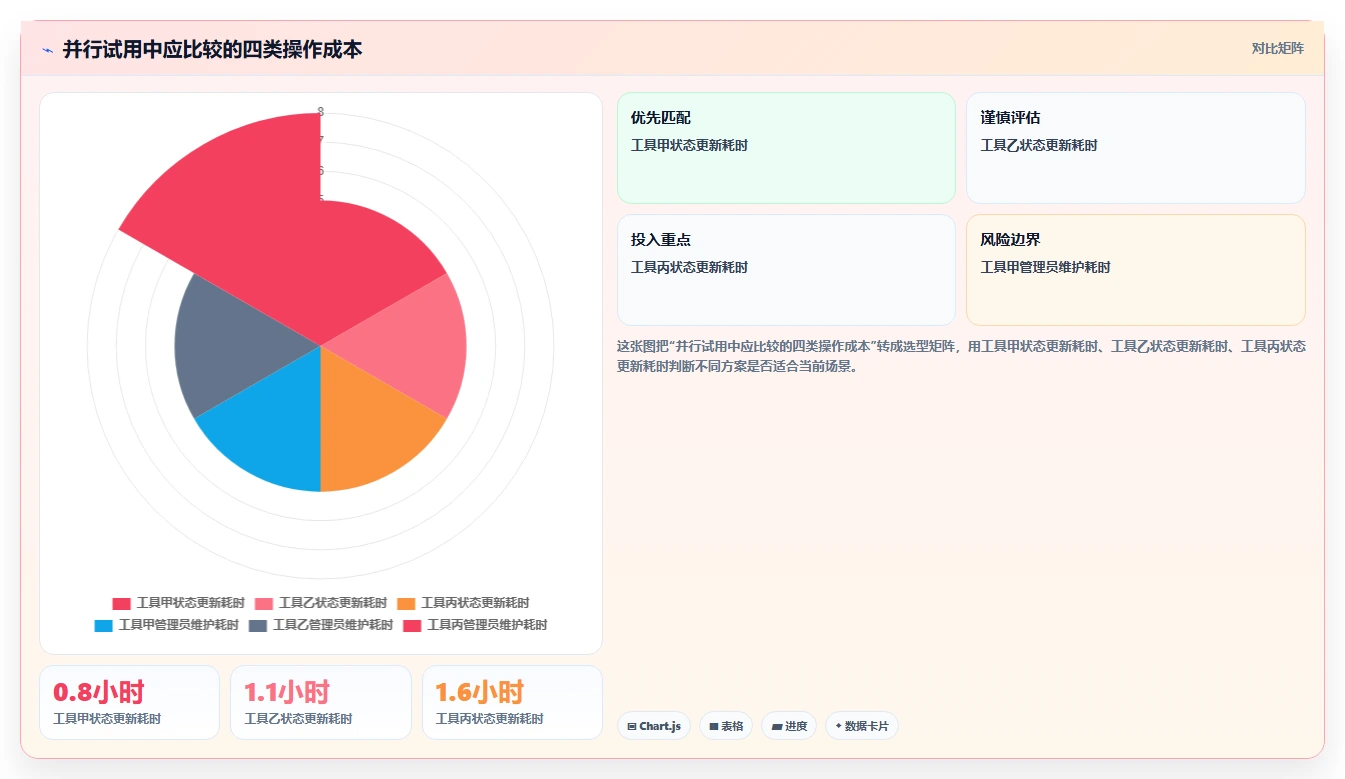Toggle 工具甲状态更新耗时 legend entry
Screen dimensions: 1345x779
[x=178, y=603]
